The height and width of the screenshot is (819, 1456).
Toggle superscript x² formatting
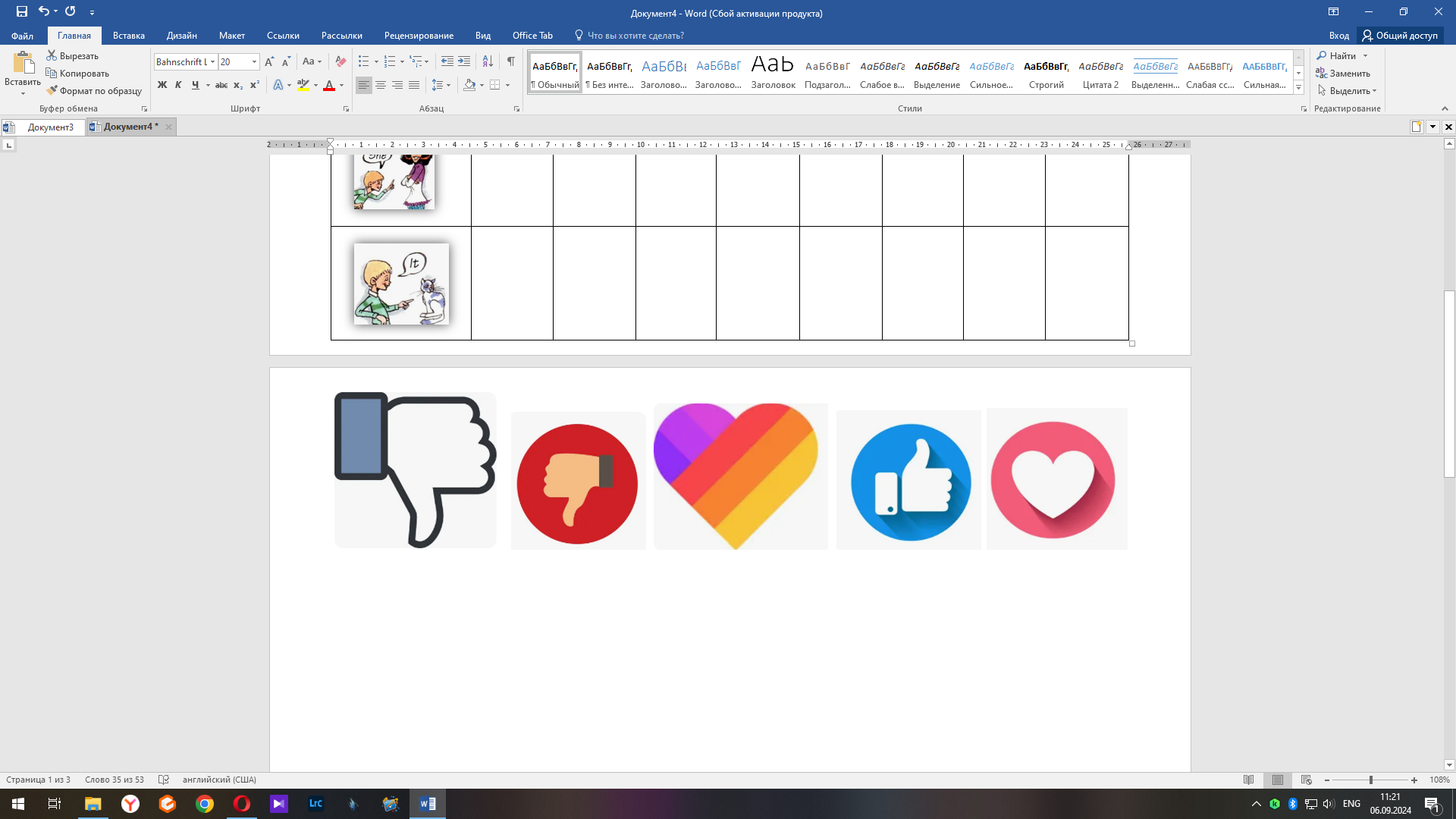pyautogui.click(x=255, y=85)
